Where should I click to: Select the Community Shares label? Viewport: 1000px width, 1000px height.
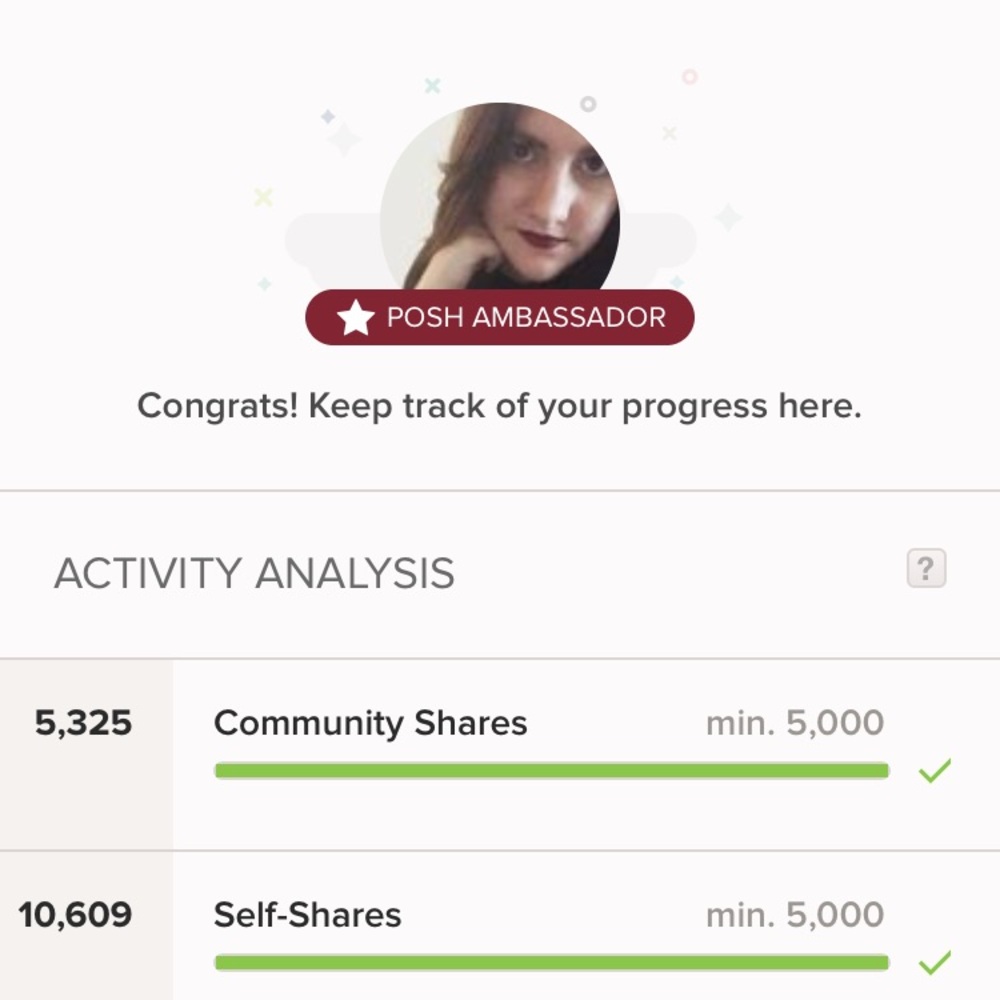pyautogui.click(x=370, y=723)
